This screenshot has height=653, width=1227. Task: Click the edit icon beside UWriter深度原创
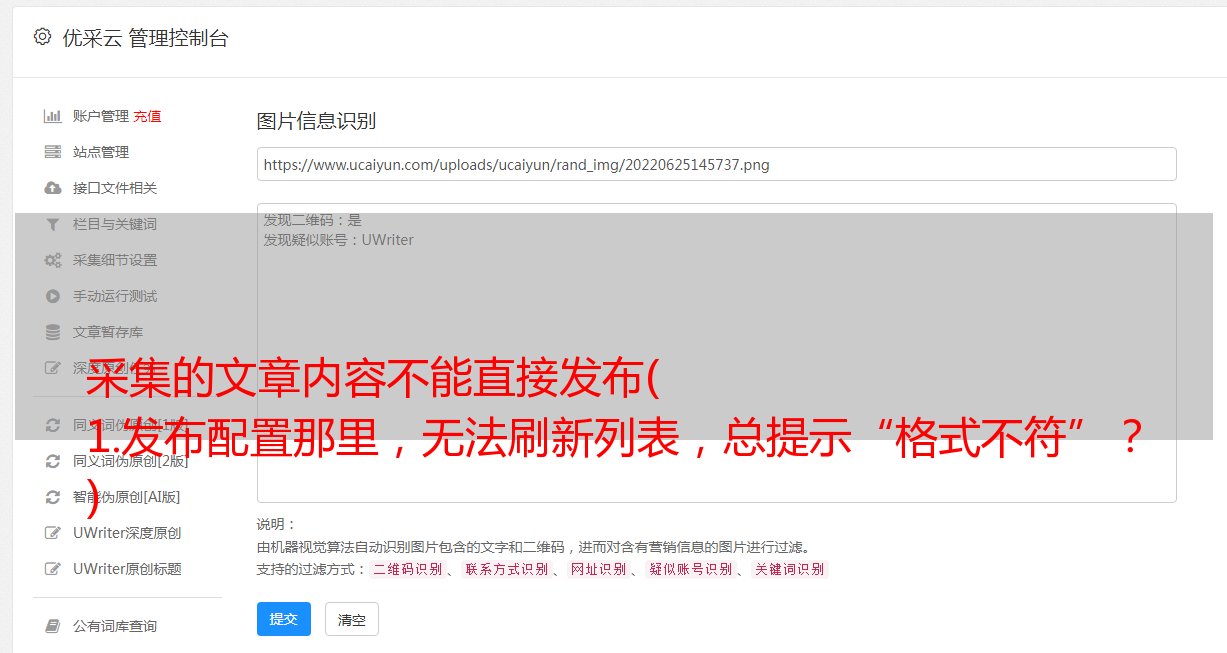53,533
